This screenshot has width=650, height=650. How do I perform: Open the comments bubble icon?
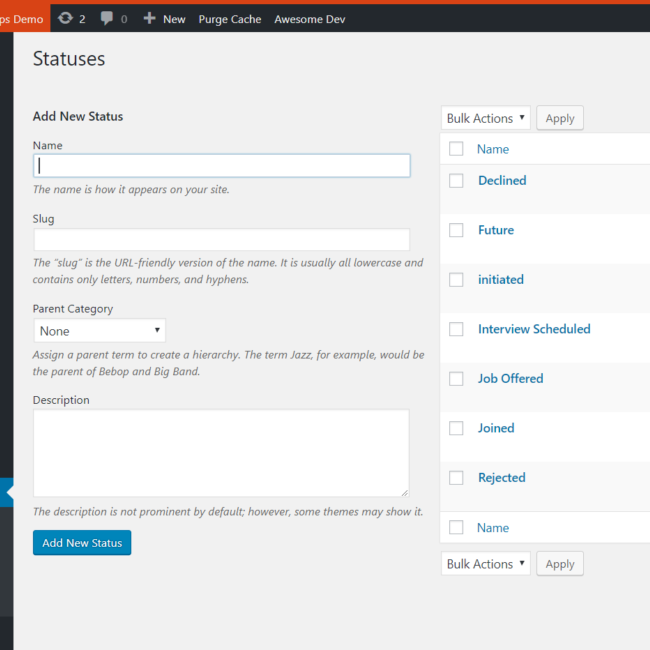pyautogui.click(x=107, y=18)
